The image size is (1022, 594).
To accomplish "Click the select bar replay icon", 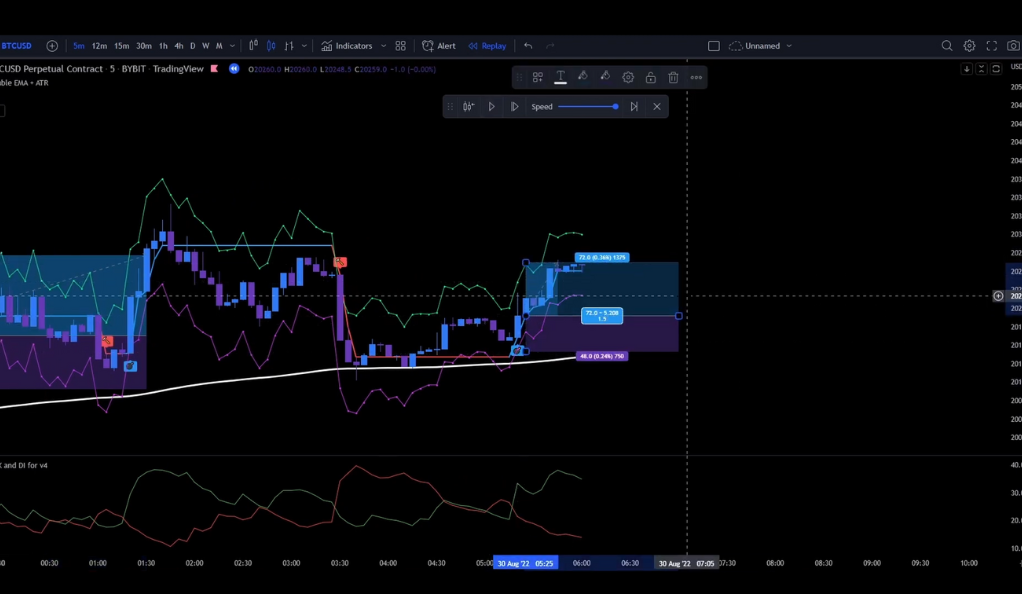I will [469, 106].
